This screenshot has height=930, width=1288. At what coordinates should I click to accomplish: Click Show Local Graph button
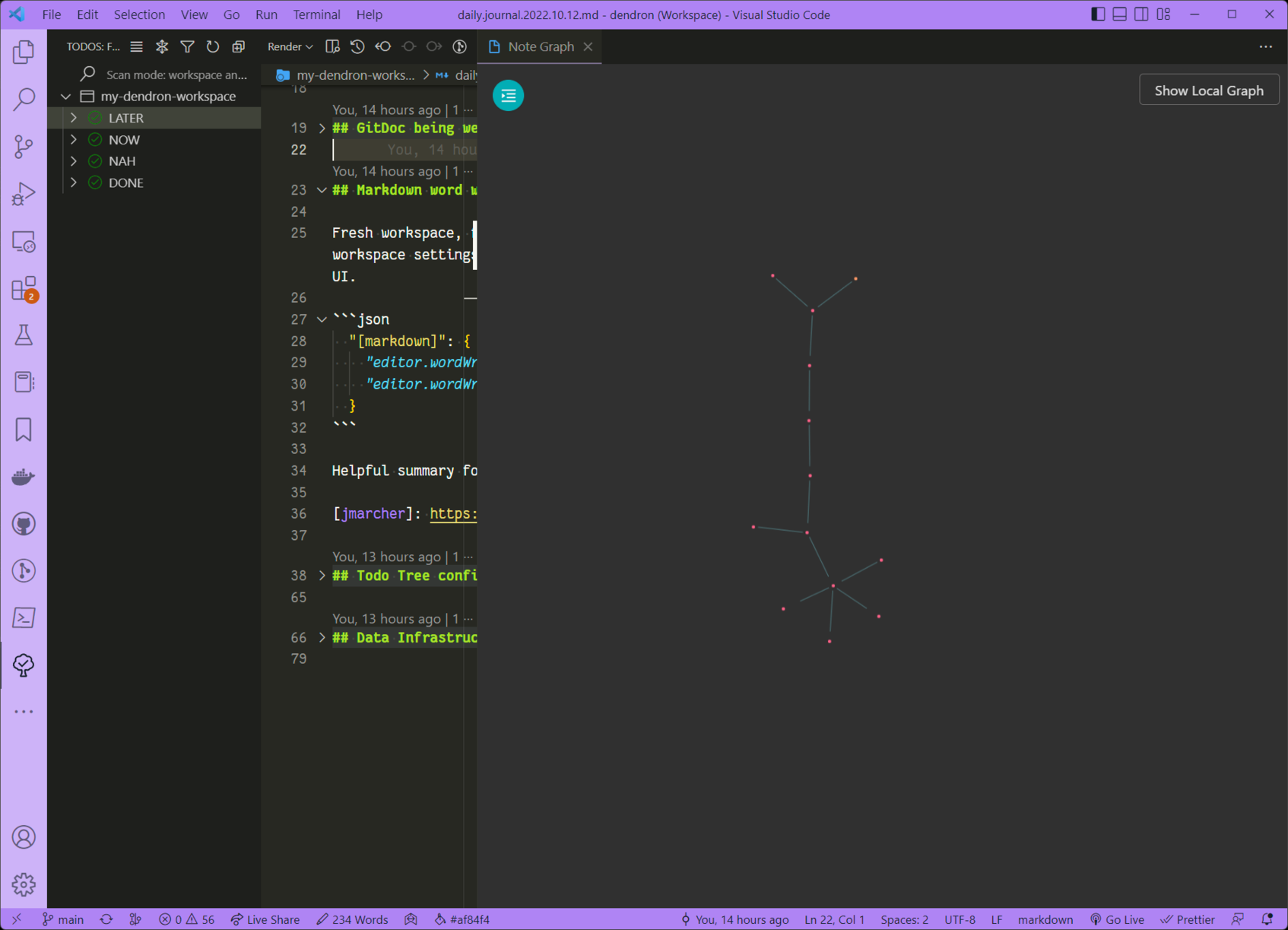(x=1208, y=90)
